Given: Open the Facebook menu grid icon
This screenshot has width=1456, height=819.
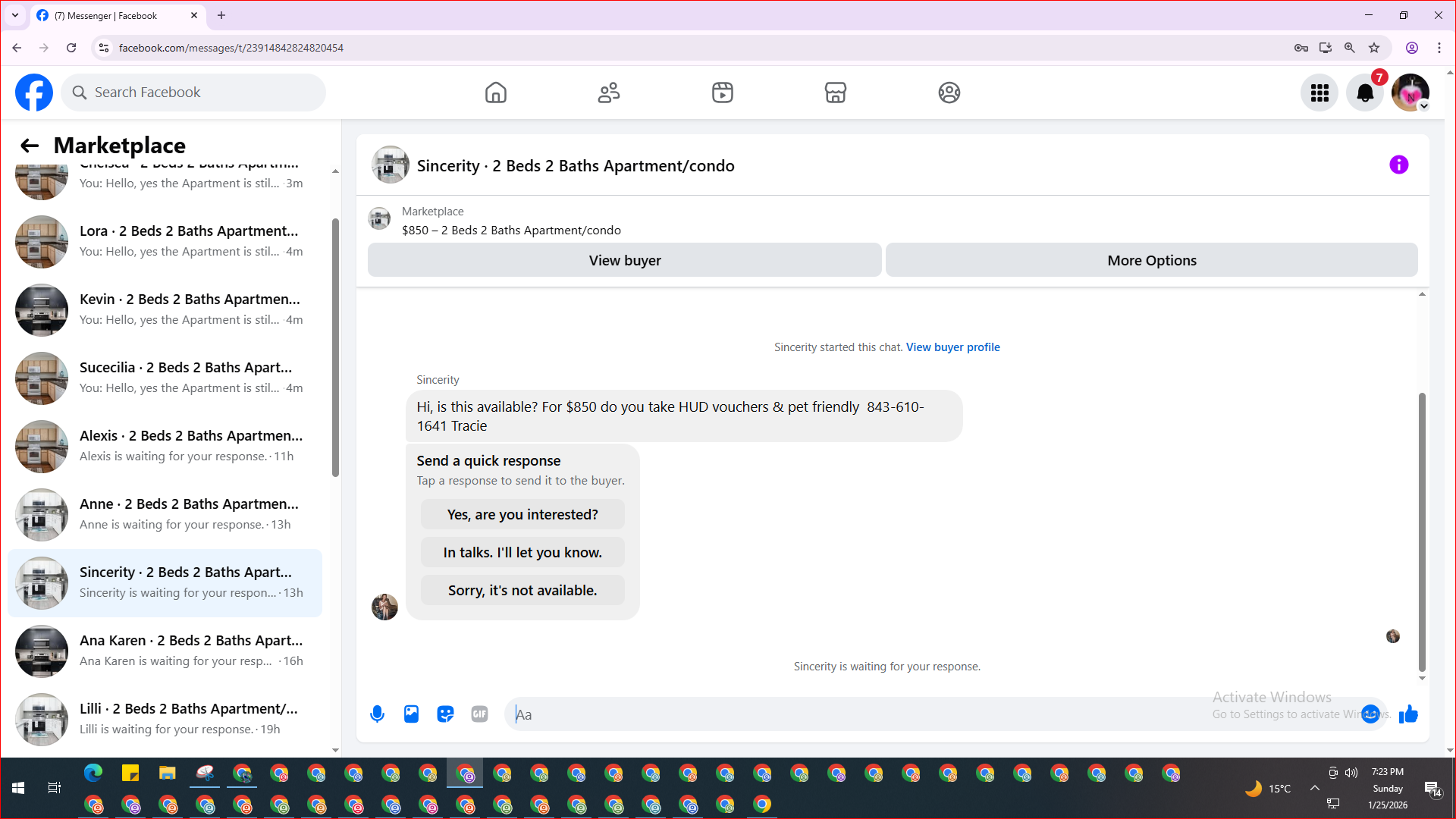Looking at the screenshot, I should 1319,93.
